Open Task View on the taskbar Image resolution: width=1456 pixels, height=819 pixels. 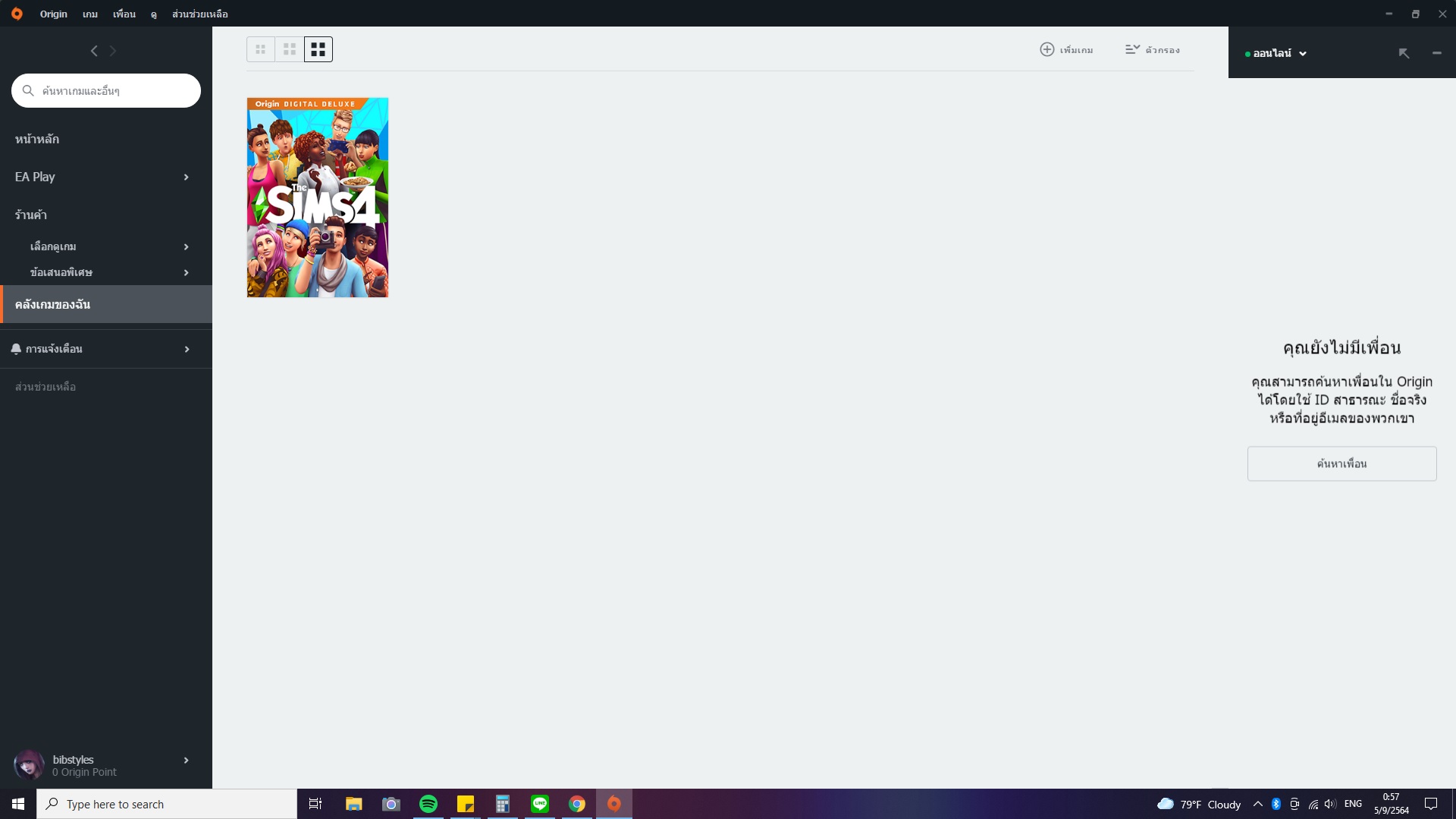pyautogui.click(x=315, y=804)
